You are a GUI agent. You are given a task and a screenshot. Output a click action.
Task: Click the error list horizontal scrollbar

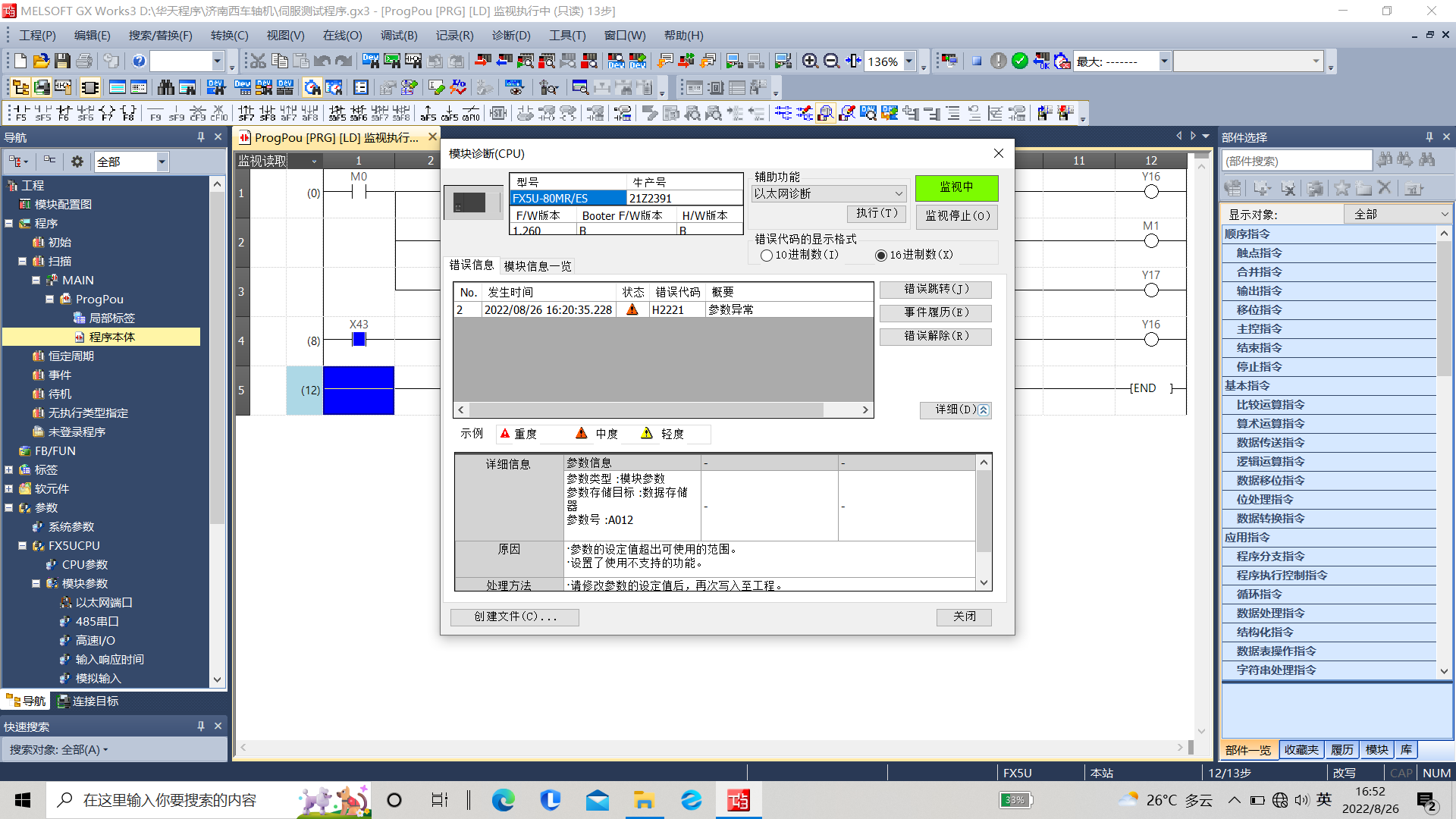pyautogui.click(x=645, y=409)
